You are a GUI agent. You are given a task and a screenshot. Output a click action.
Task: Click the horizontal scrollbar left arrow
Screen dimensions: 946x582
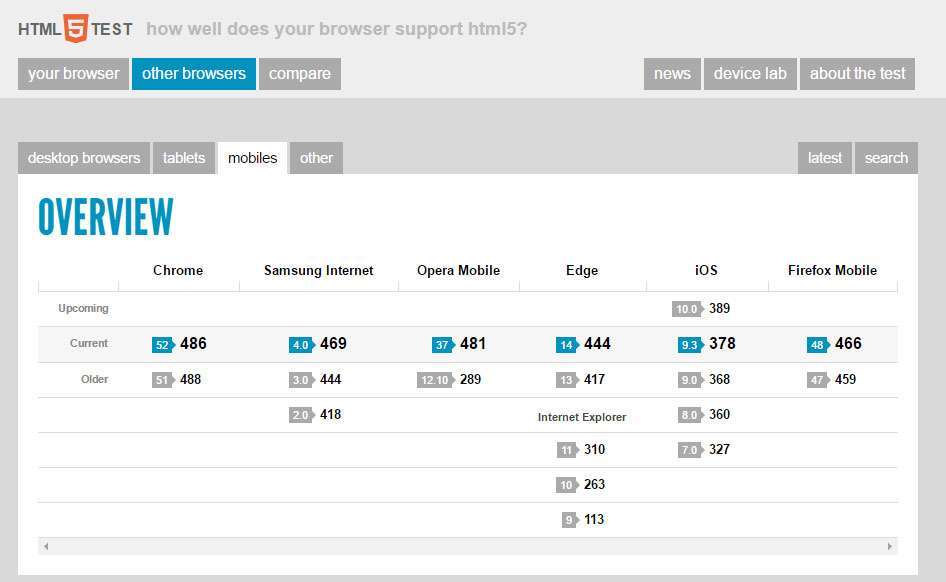click(x=46, y=546)
